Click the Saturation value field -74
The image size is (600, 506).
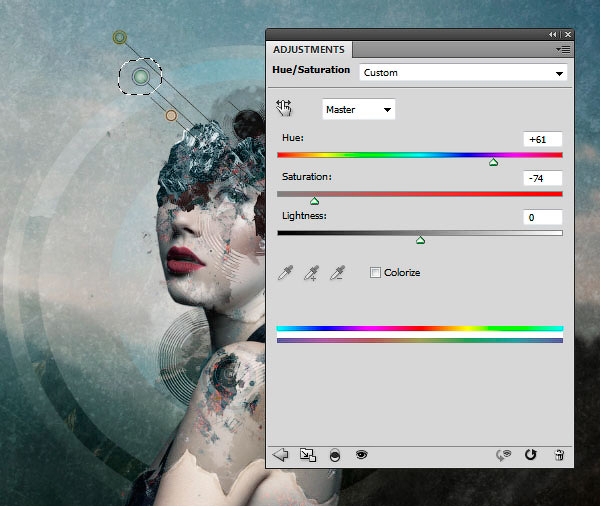coord(543,178)
